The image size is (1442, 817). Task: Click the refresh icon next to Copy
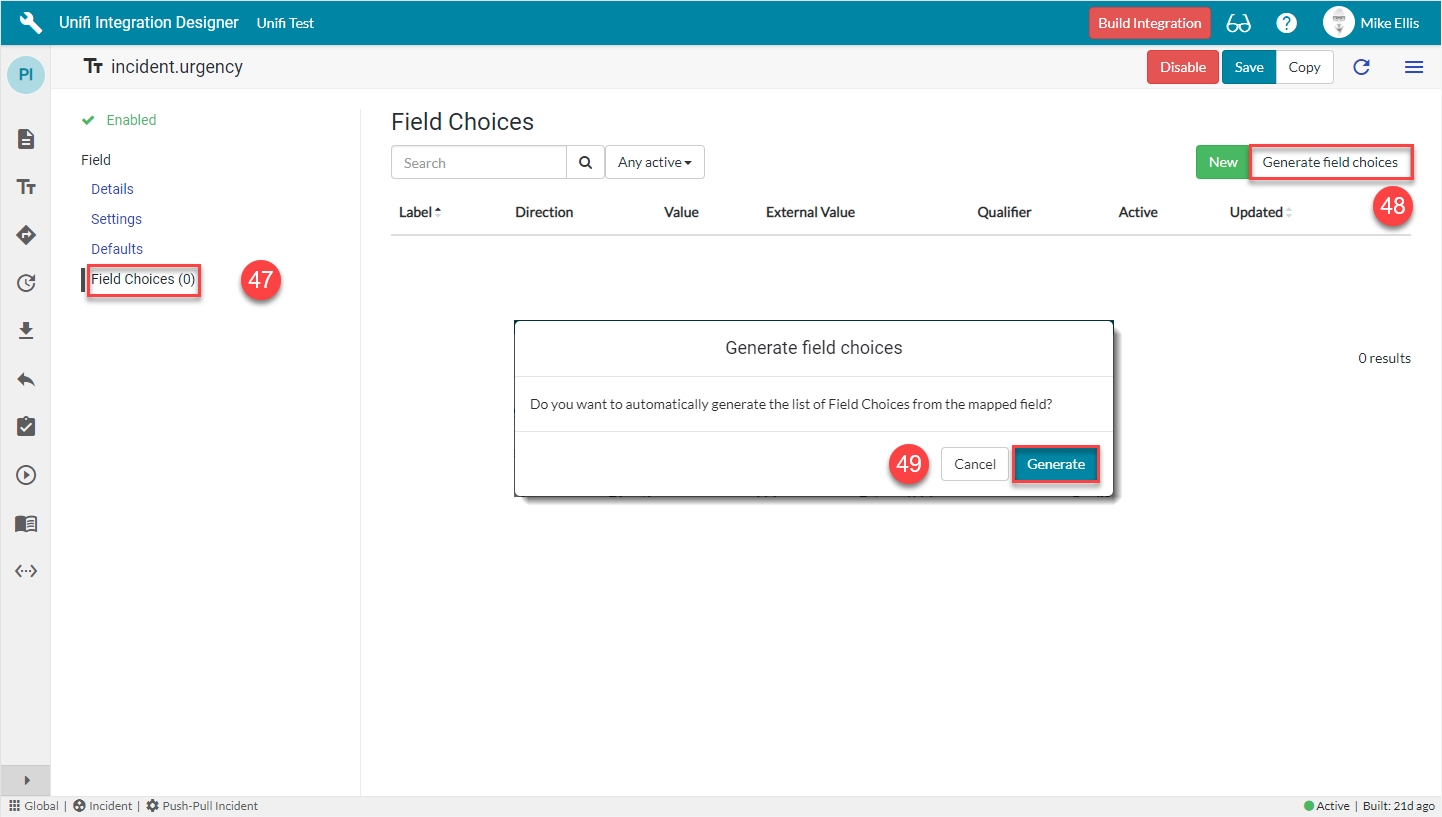(x=1361, y=67)
